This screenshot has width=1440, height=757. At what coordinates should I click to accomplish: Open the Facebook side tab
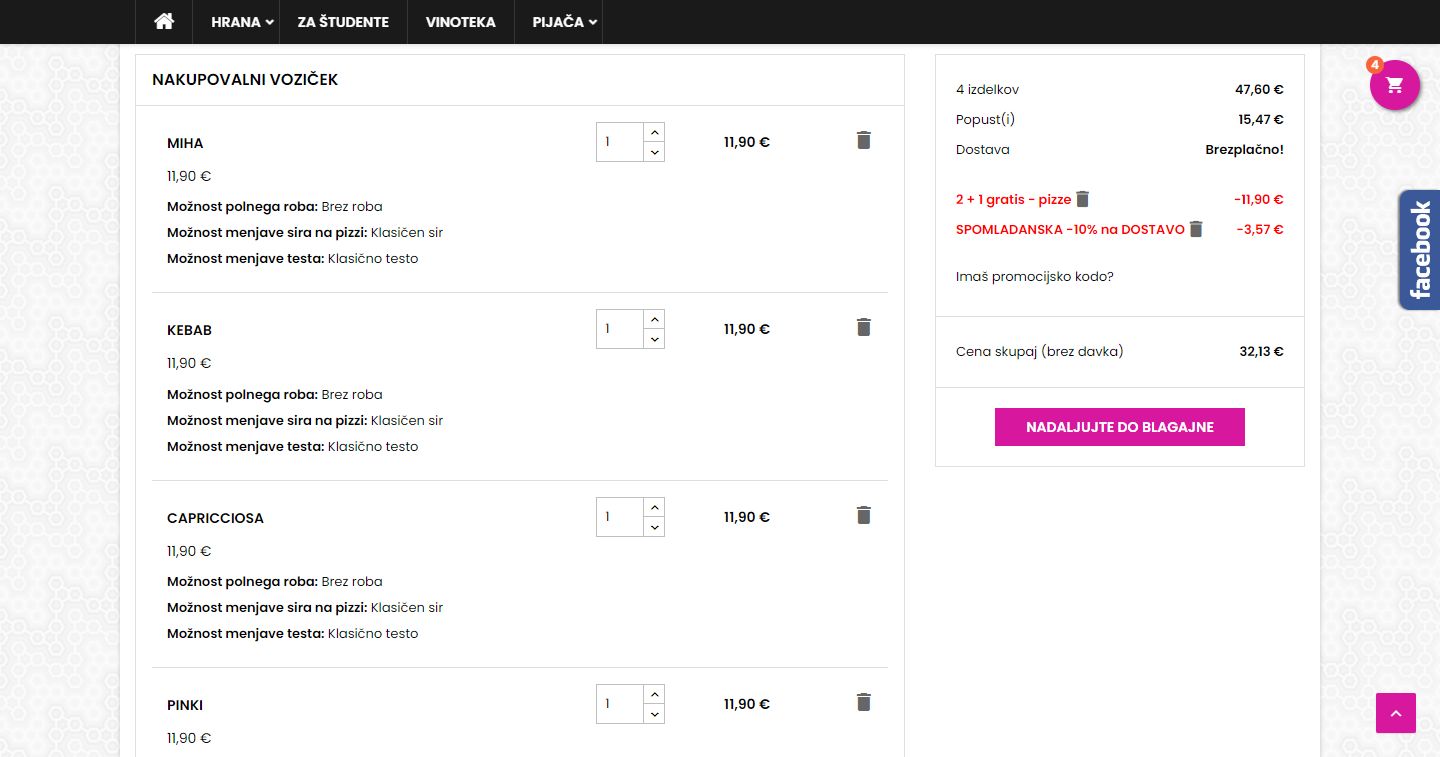point(1420,250)
